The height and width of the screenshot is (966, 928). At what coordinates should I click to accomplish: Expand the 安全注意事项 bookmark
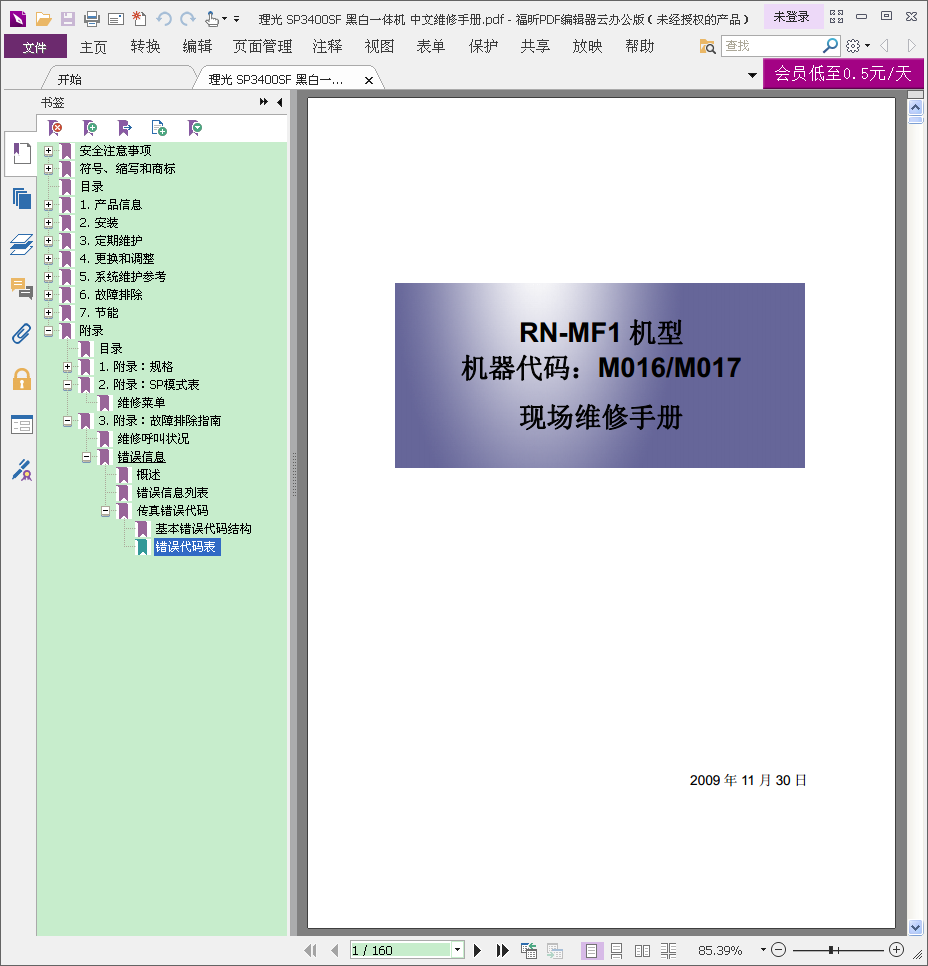point(48,151)
